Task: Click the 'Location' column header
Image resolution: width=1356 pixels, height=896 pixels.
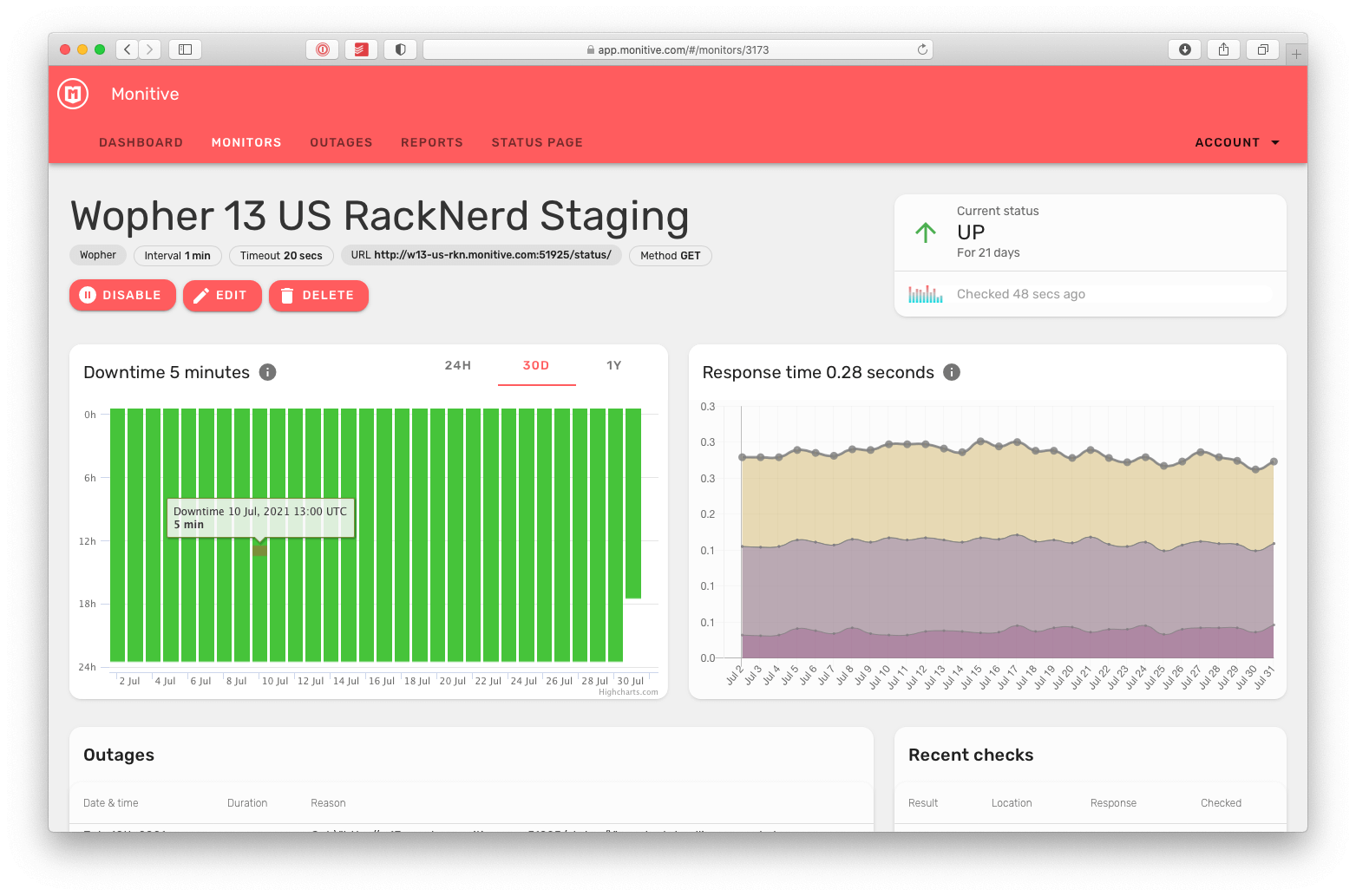Action: [1012, 803]
